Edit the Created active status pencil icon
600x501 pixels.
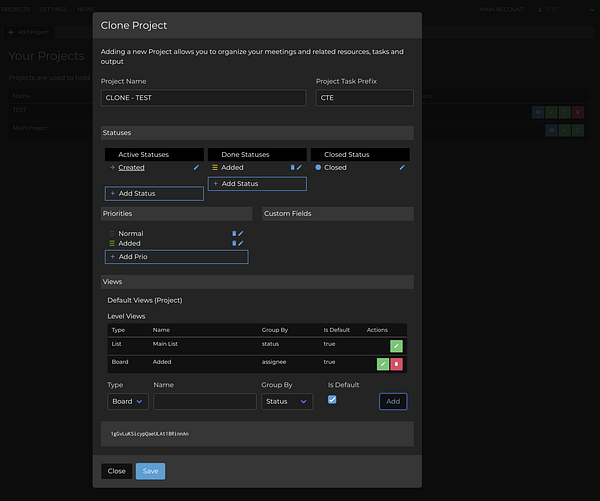pyautogui.click(x=197, y=168)
